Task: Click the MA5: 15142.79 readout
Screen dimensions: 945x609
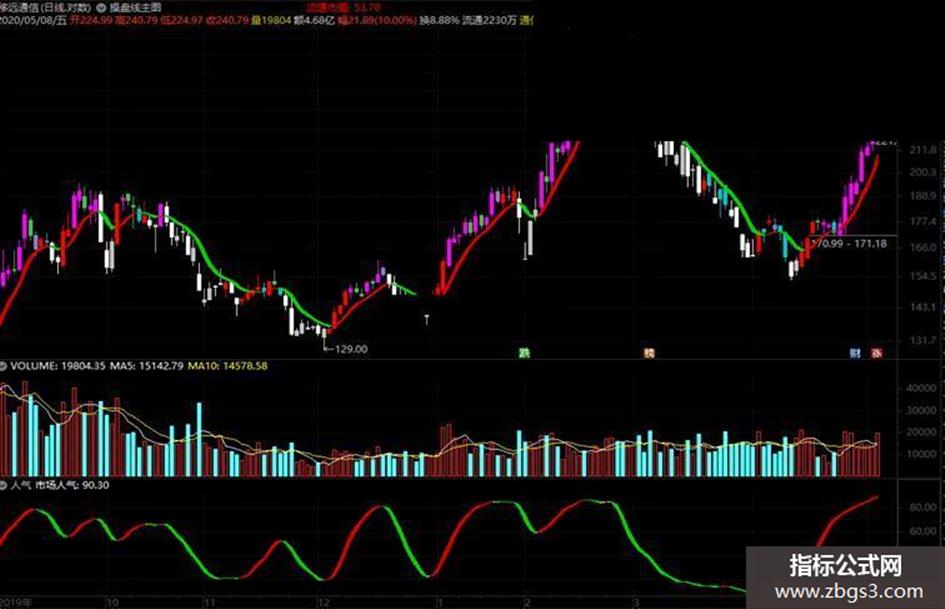Action: tap(146, 366)
